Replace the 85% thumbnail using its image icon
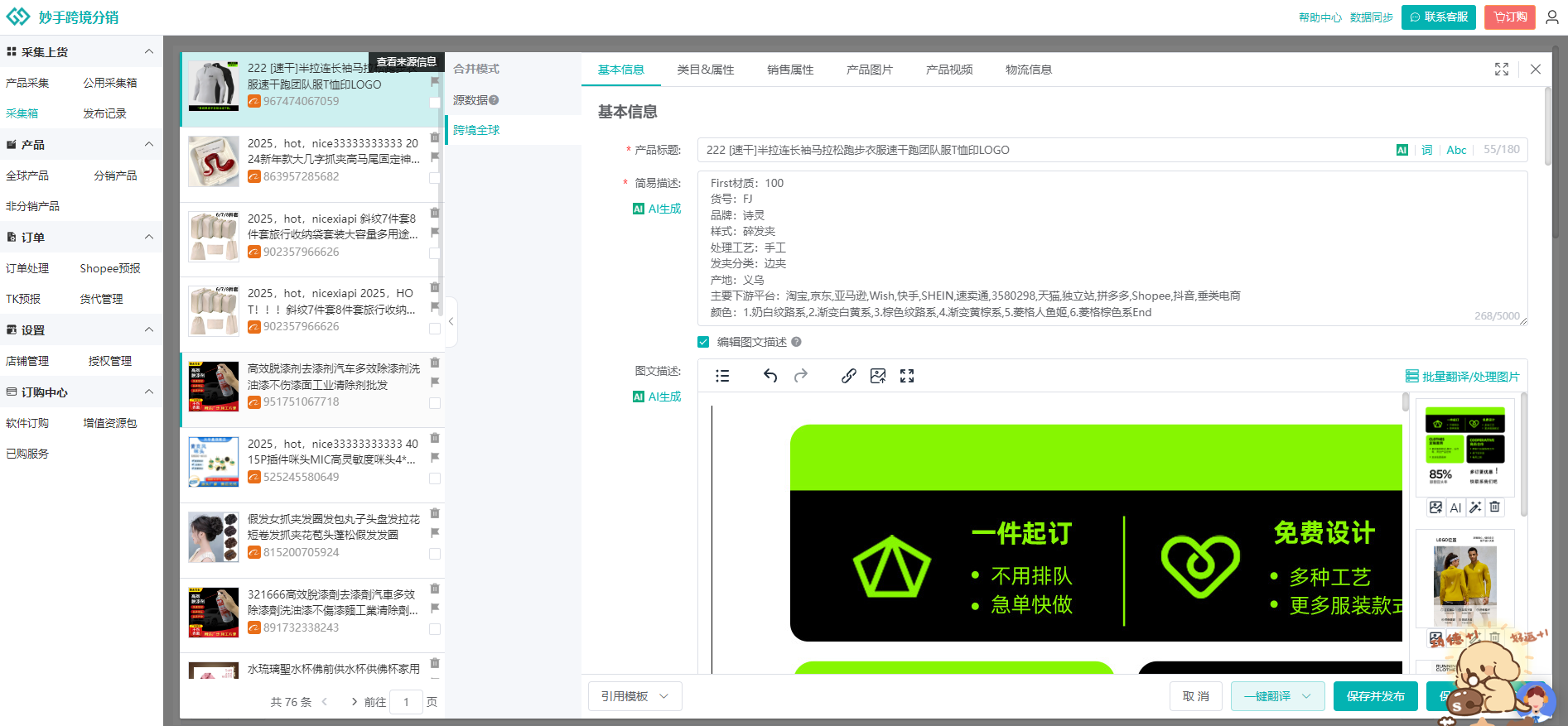The height and width of the screenshot is (726, 1568). click(1436, 507)
